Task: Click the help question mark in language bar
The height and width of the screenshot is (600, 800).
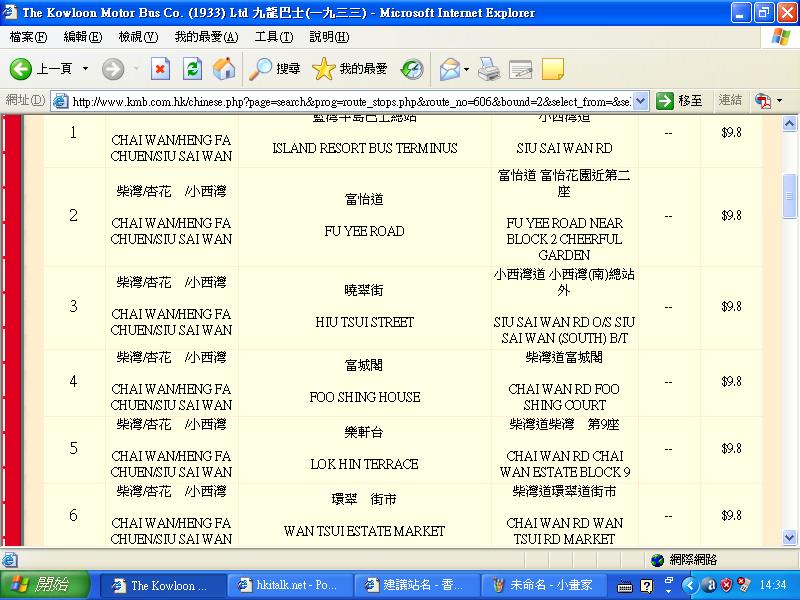Action: pyautogui.click(x=646, y=586)
